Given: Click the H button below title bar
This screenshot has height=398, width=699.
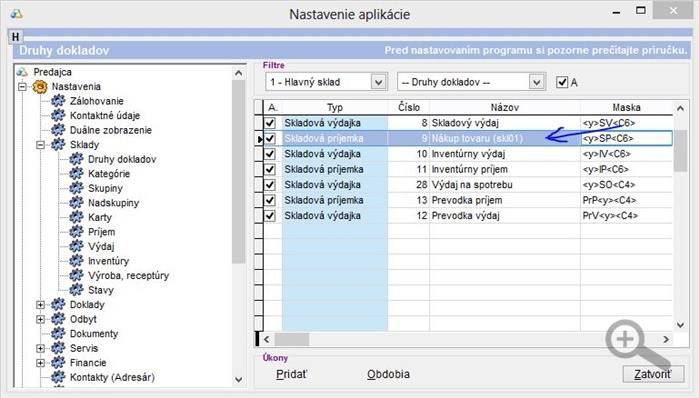Looking at the screenshot, I should tap(15, 37).
